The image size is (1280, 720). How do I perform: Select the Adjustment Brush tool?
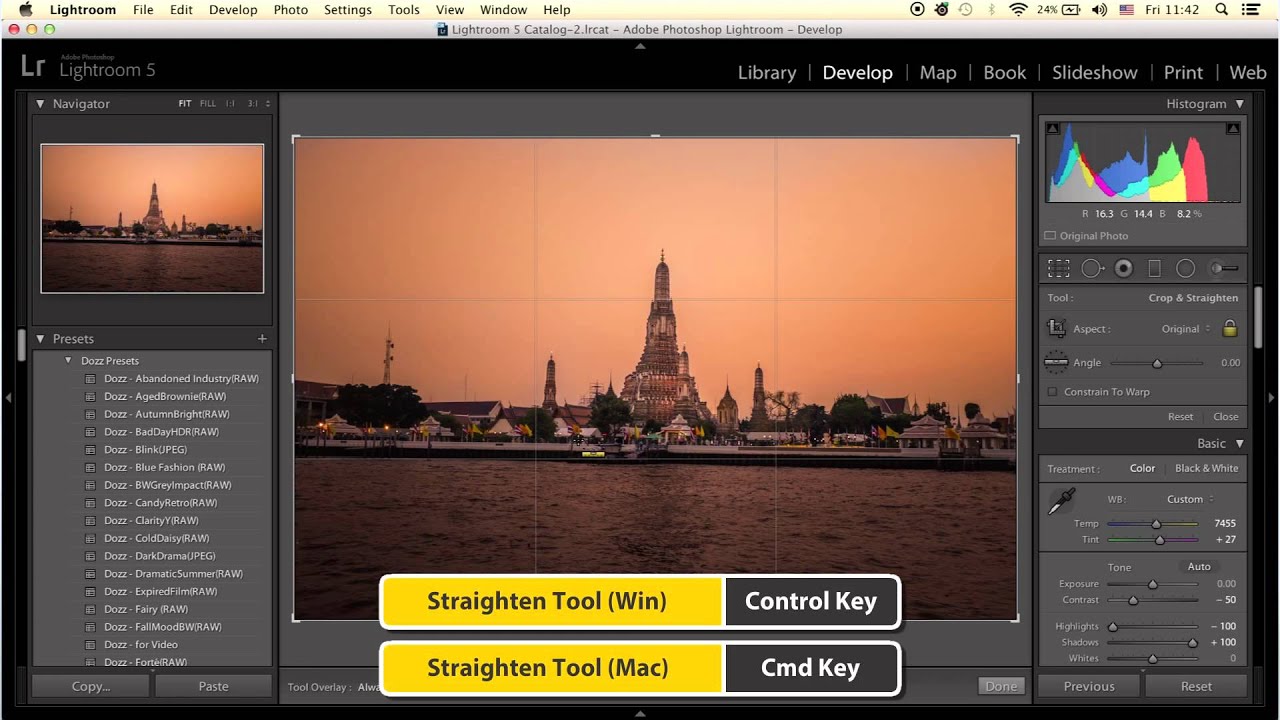click(x=1224, y=268)
